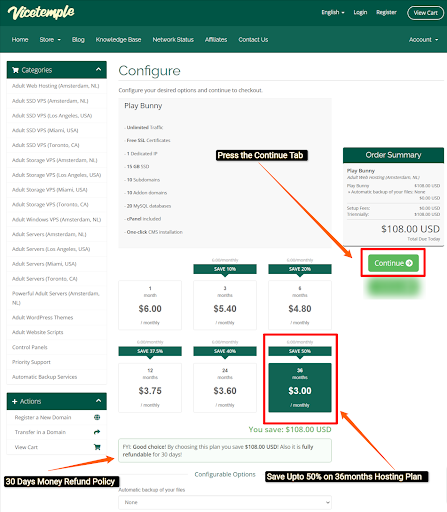Select the 3 months $5.40 plan
This screenshot has width=447, height=512.
click(x=225, y=305)
